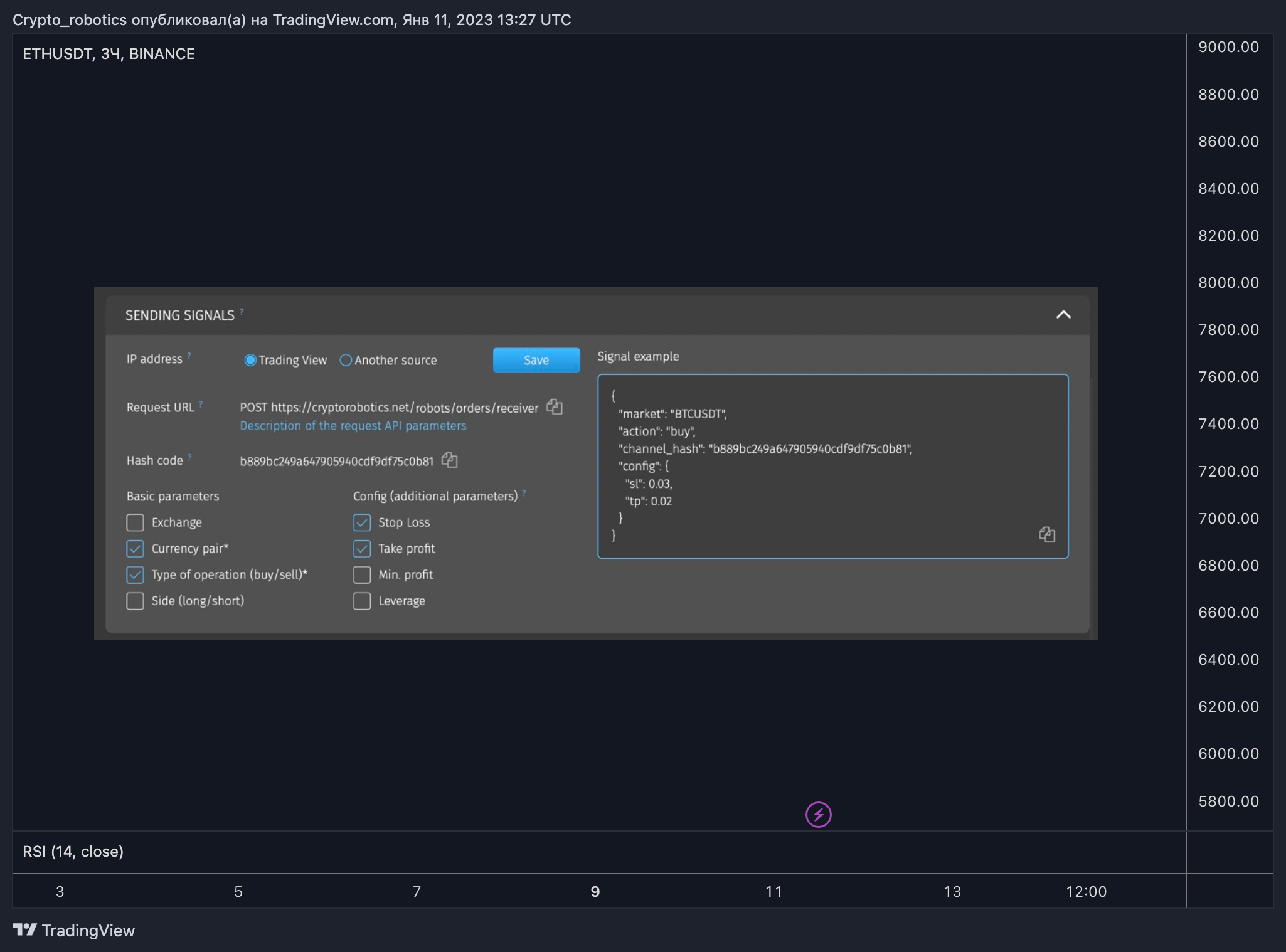Viewport: 1286px width, 952px height.
Task: Enable the Leverage checkbox
Action: pos(362,601)
